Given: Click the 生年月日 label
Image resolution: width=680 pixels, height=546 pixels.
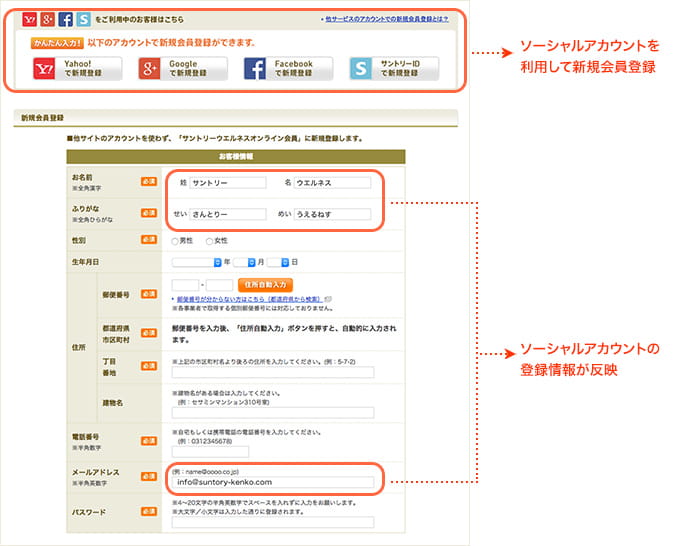Looking at the screenshot, I should (85, 262).
